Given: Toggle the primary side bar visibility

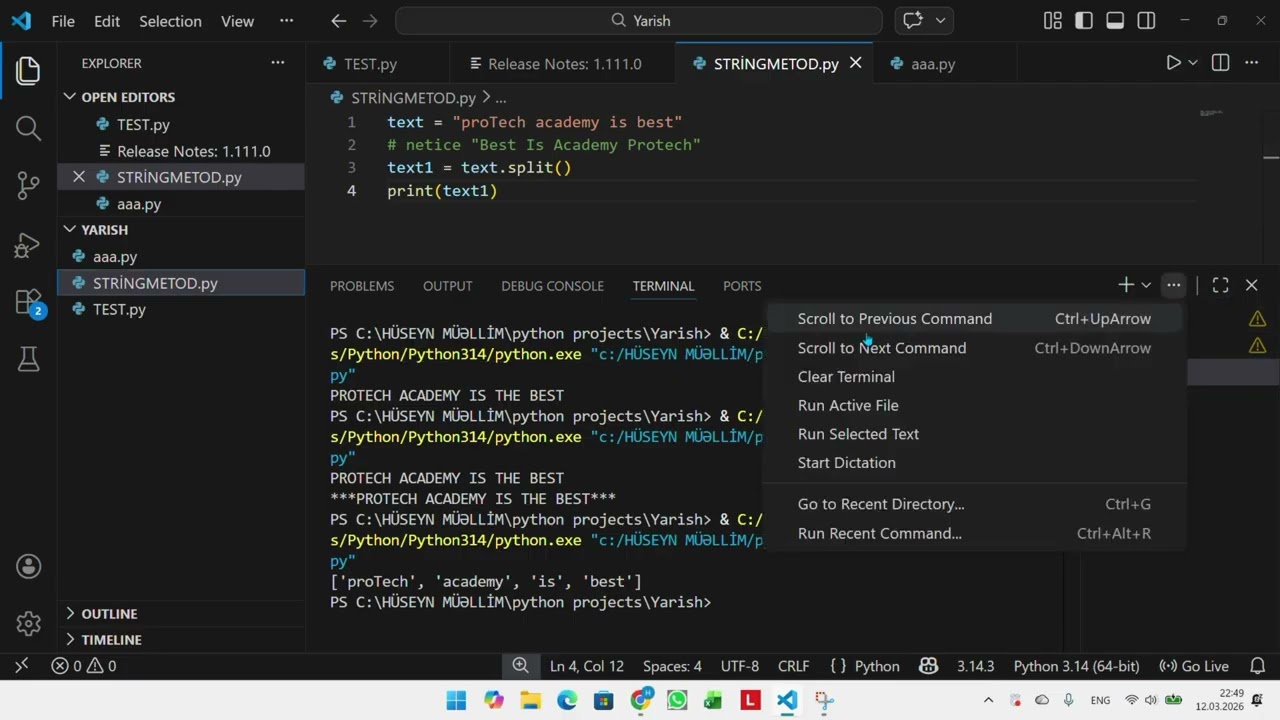Looking at the screenshot, I should pos(1083,21).
